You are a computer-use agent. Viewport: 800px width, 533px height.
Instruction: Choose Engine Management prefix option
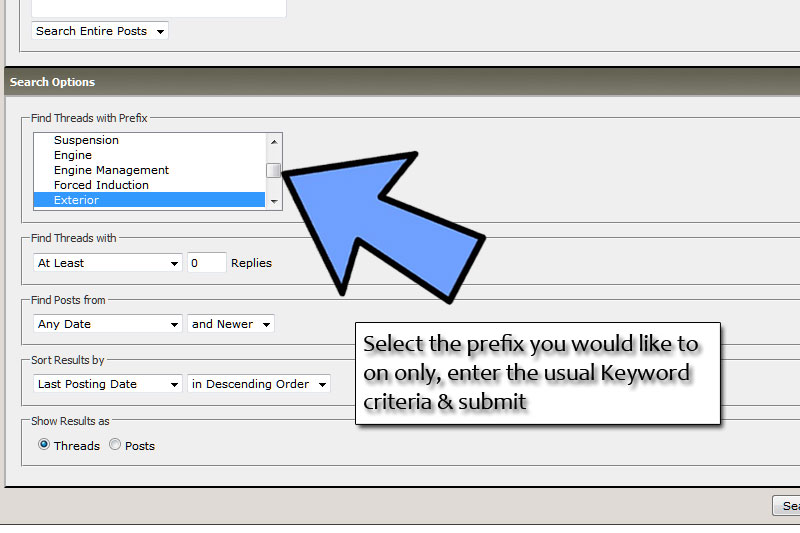111,170
